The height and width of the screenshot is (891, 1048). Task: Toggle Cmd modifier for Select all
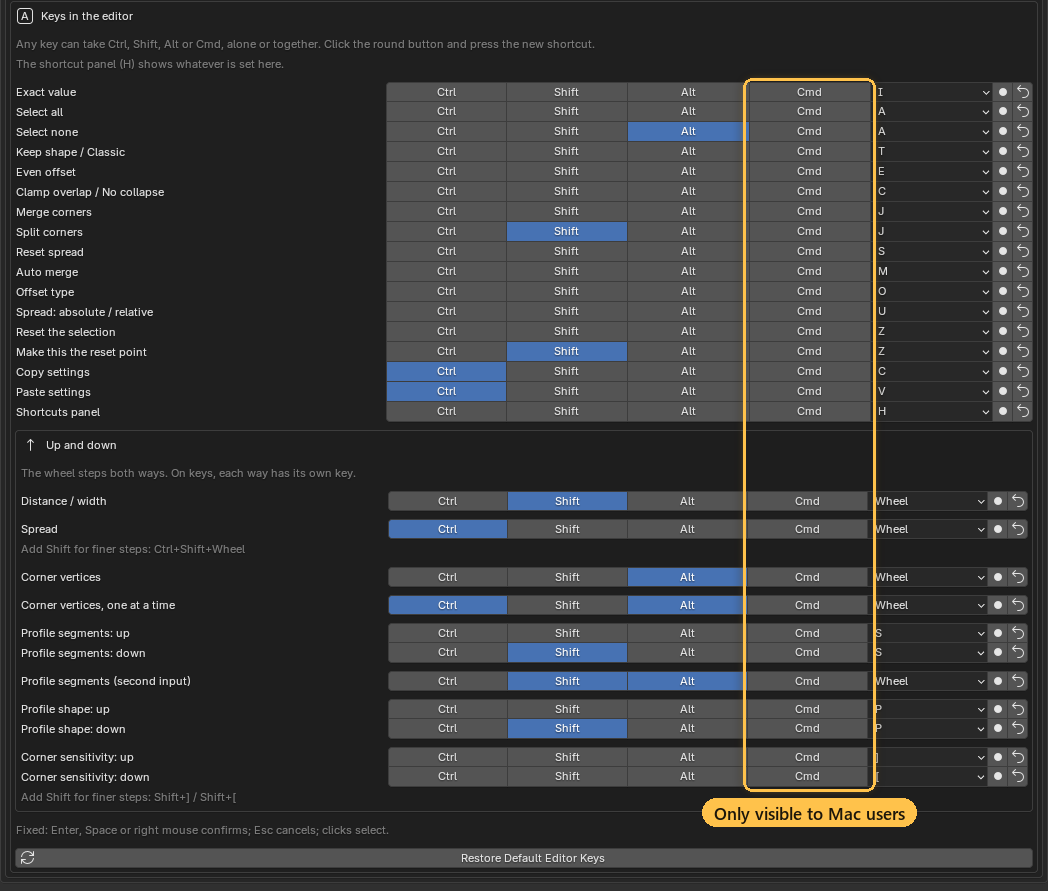coord(809,112)
